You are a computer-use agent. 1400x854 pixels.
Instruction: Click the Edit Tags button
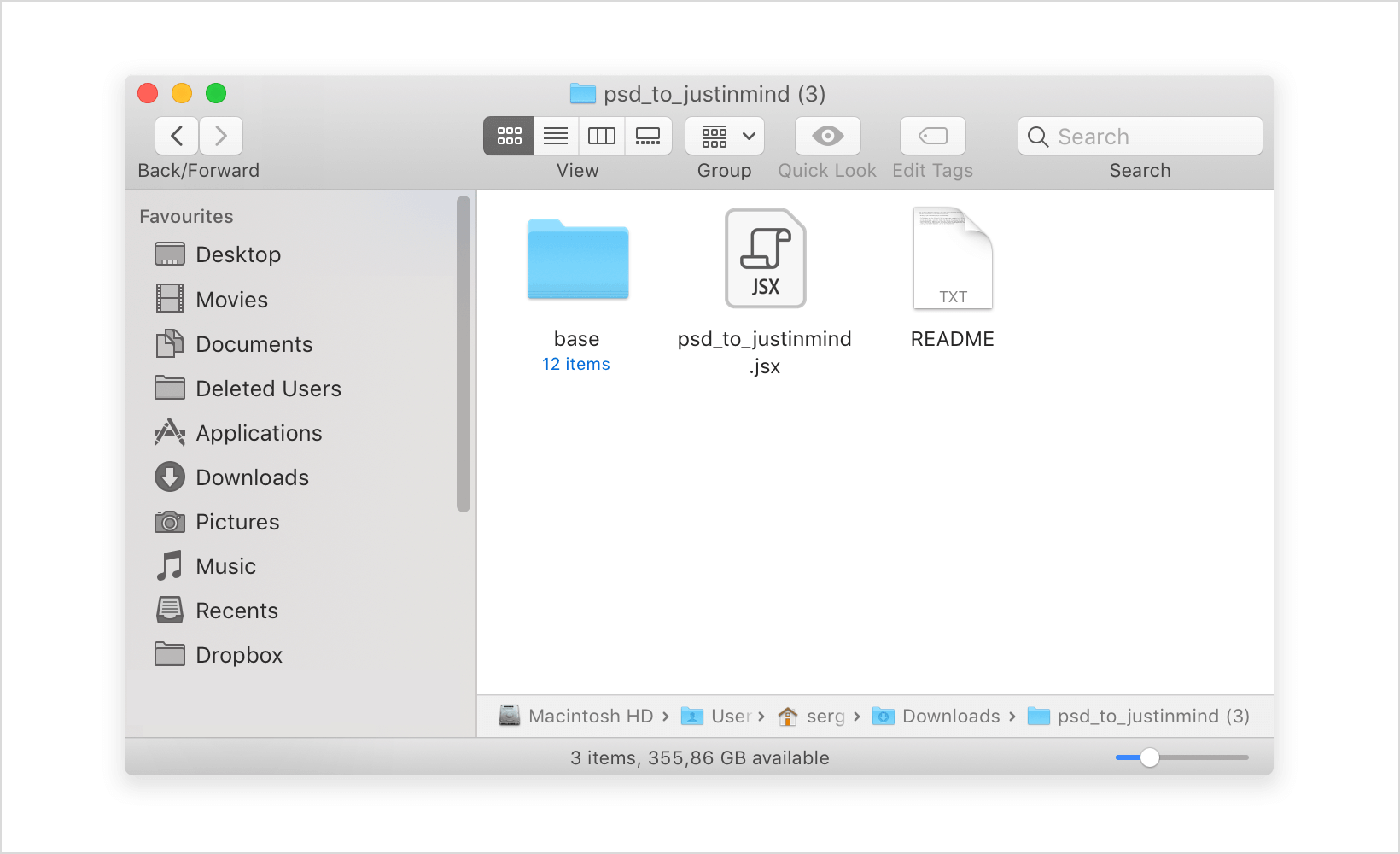[x=932, y=136]
